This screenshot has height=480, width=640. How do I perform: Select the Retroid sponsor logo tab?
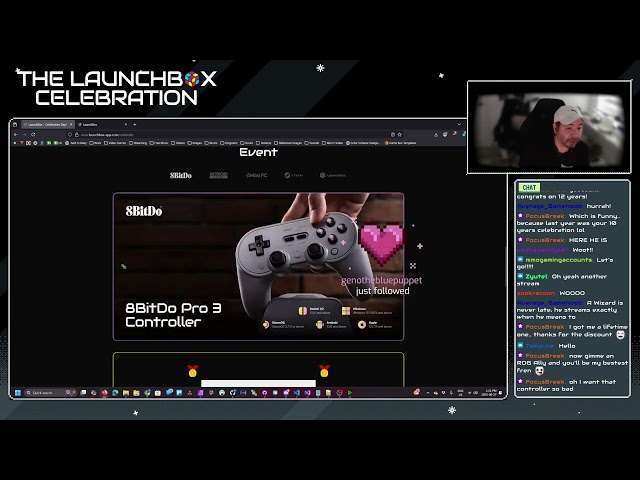click(x=218, y=176)
